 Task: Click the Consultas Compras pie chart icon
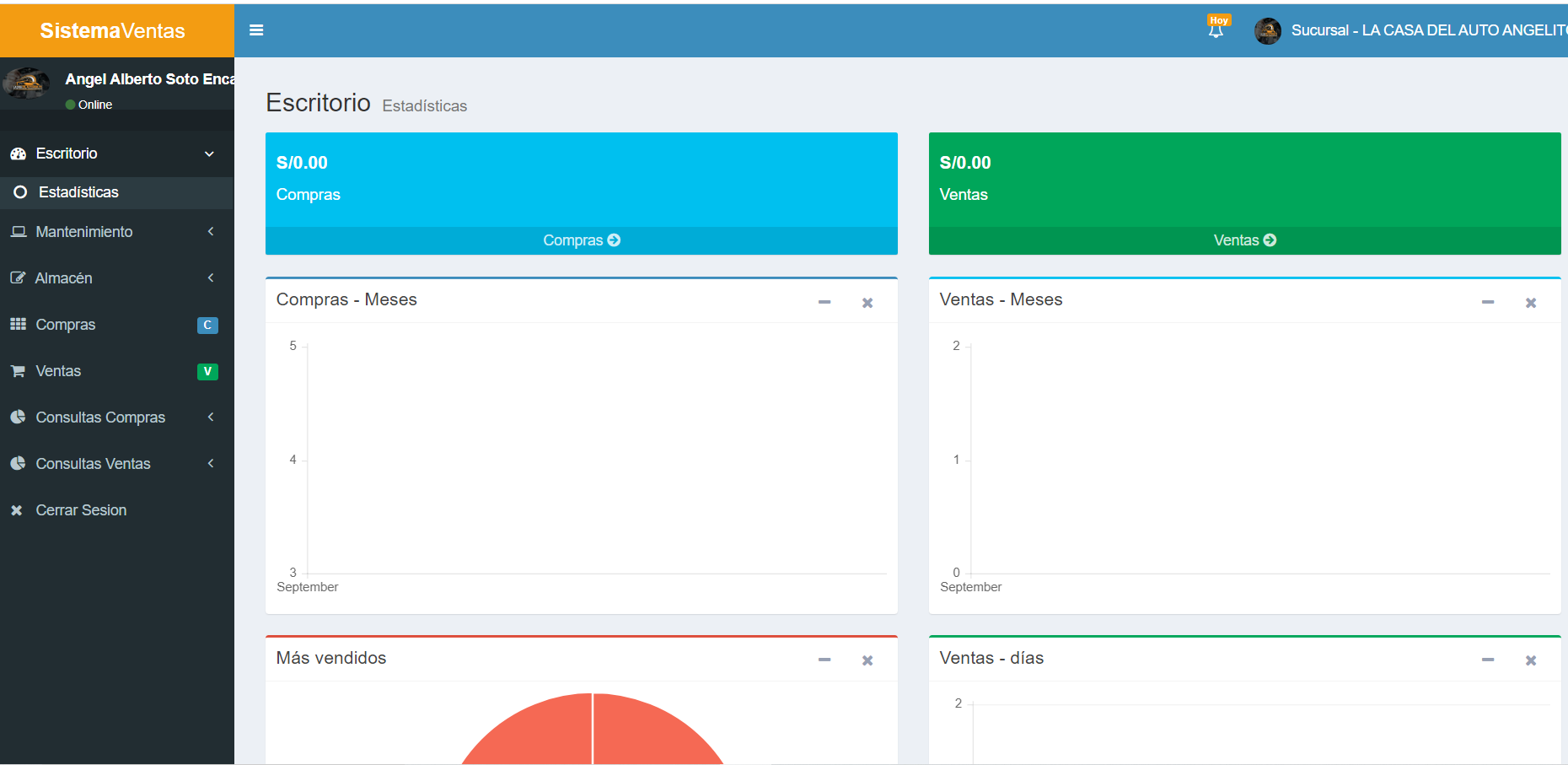point(18,417)
